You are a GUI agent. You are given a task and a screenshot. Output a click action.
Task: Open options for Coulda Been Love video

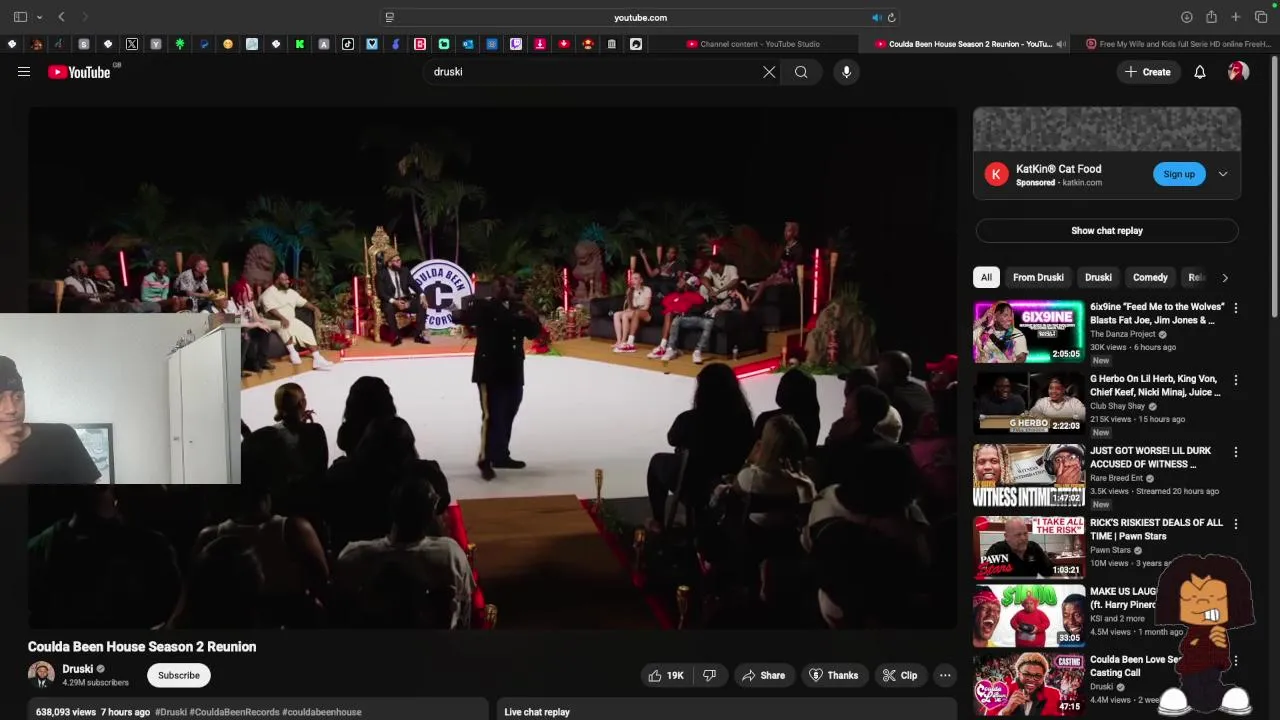tap(1236, 661)
